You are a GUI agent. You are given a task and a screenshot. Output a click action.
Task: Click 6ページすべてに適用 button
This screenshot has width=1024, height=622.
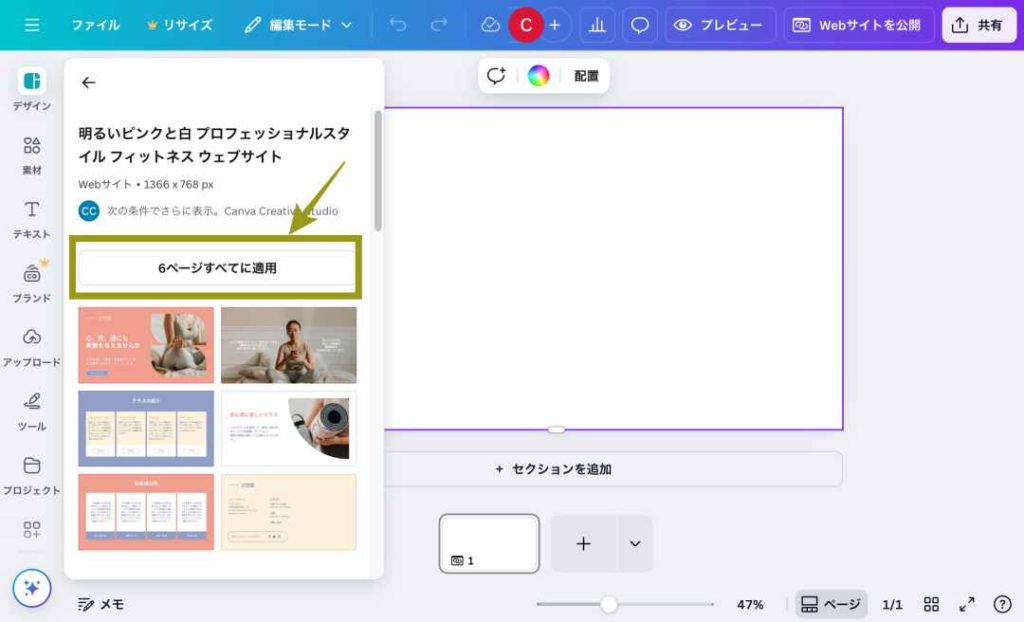click(217, 268)
